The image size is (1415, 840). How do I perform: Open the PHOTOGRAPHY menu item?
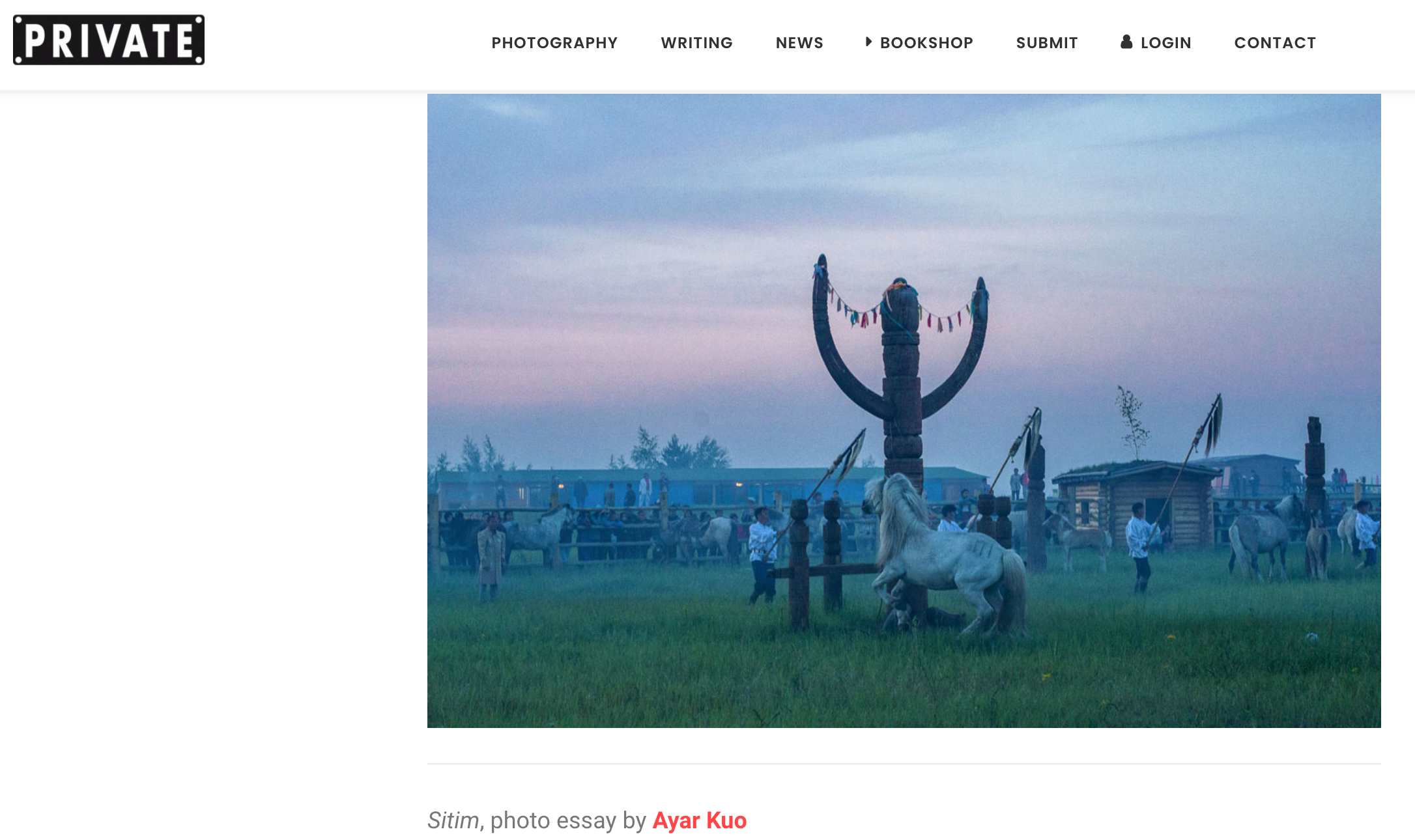pyautogui.click(x=554, y=43)
